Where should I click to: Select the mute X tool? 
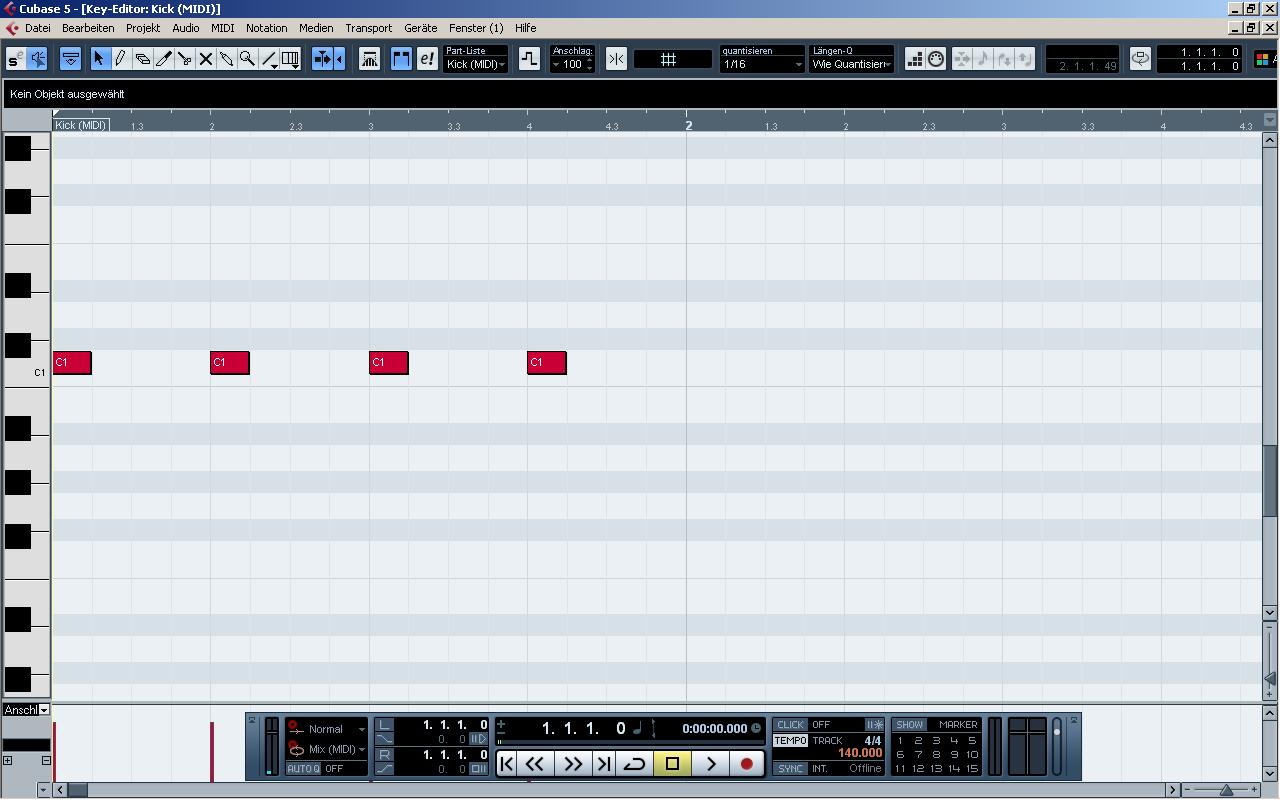pos(206,59)
